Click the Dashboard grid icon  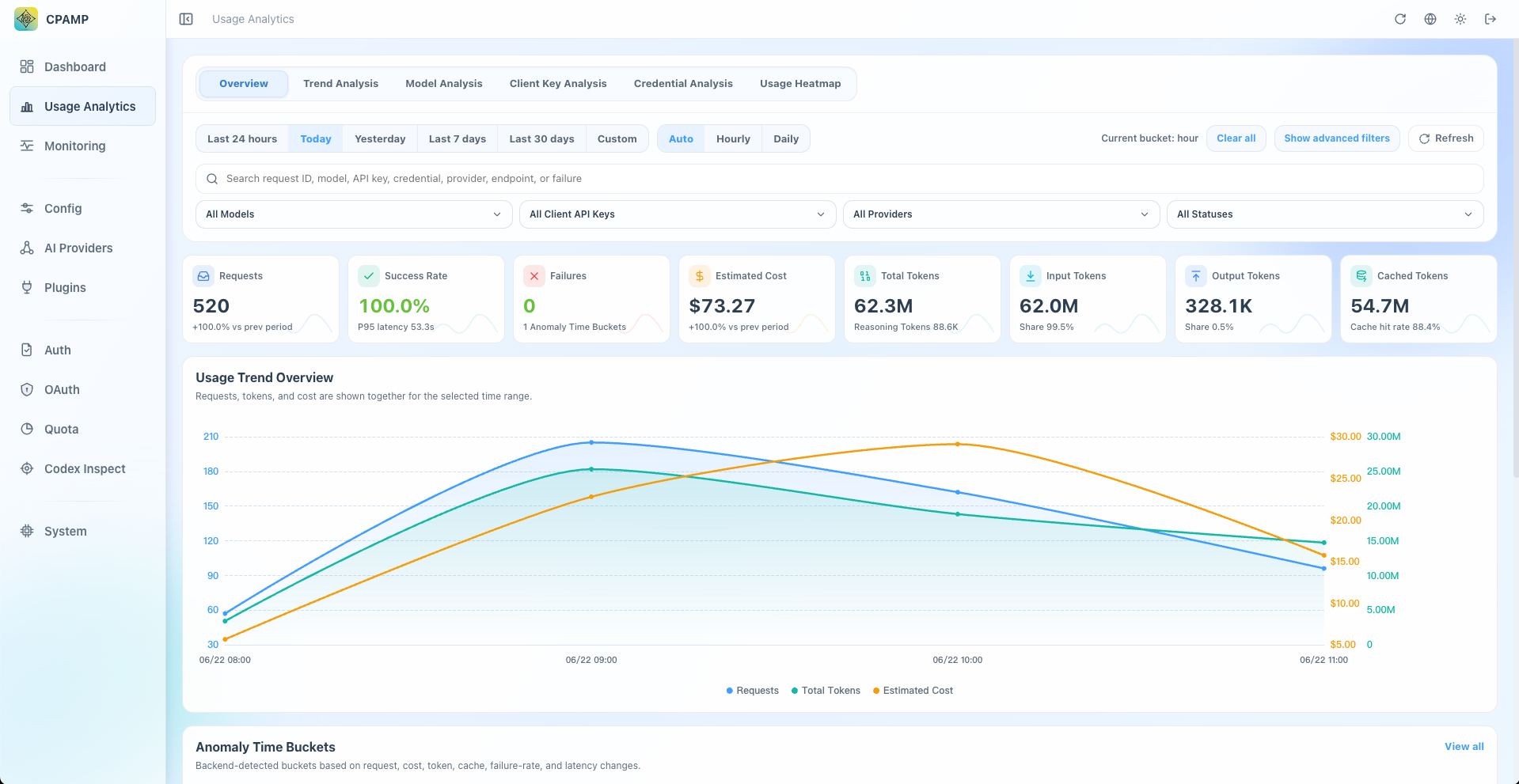click(27, 66)
